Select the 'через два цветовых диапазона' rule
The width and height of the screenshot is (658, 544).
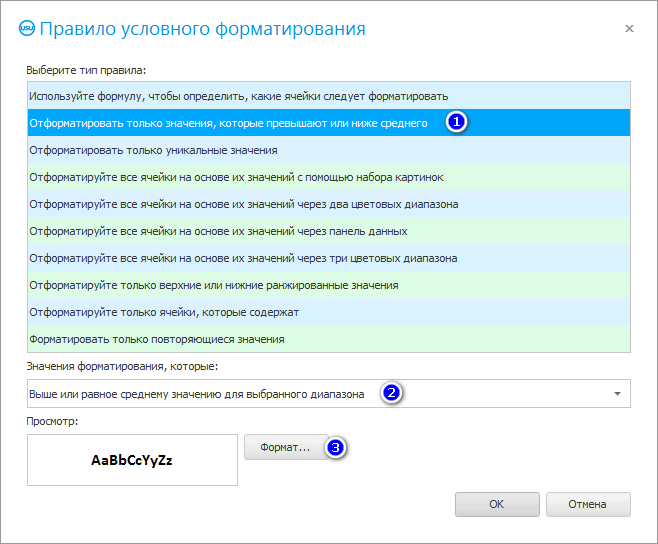pyautogui.click(x=244, y=204)
